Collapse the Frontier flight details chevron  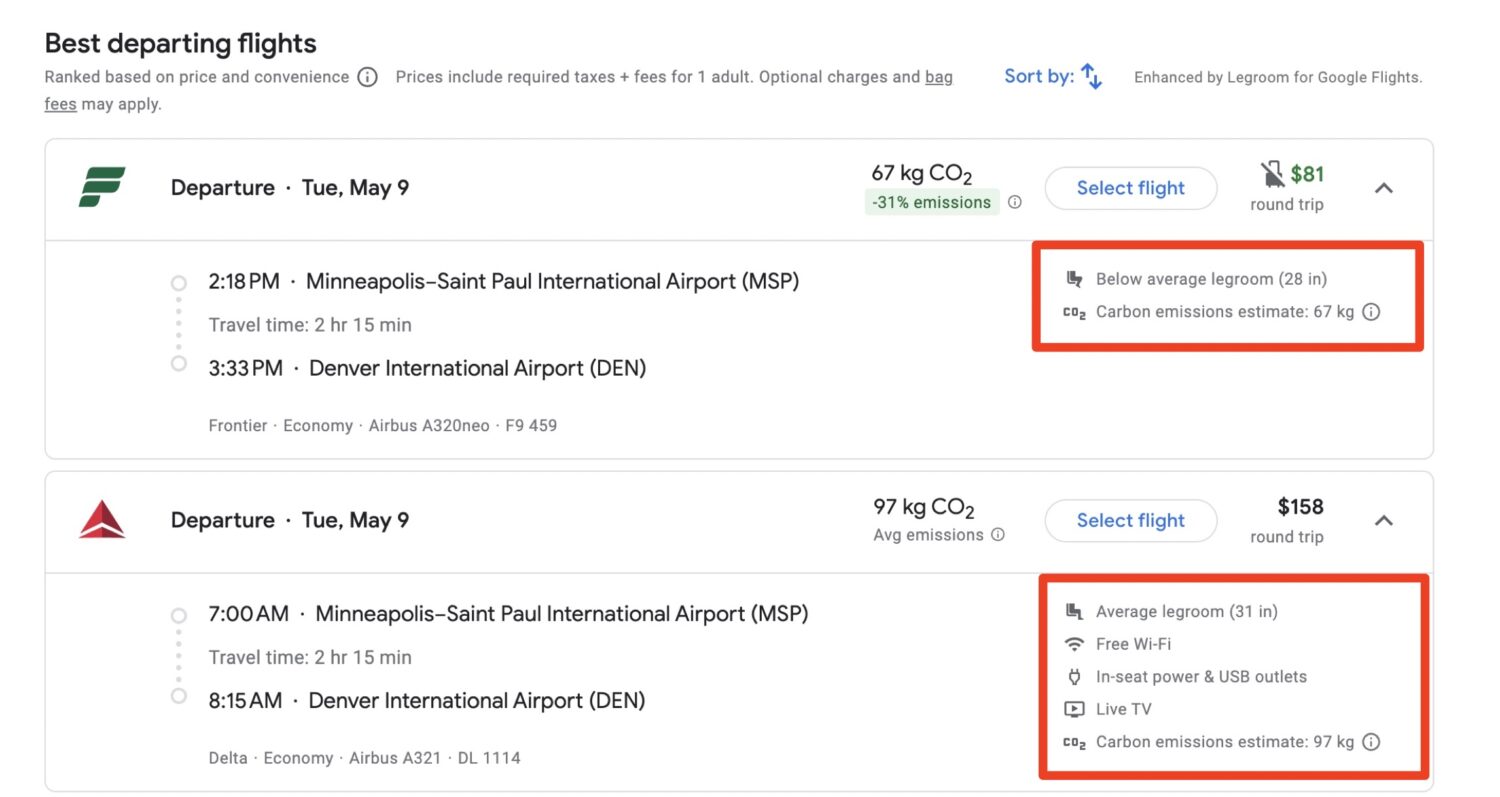(1384, 188)
